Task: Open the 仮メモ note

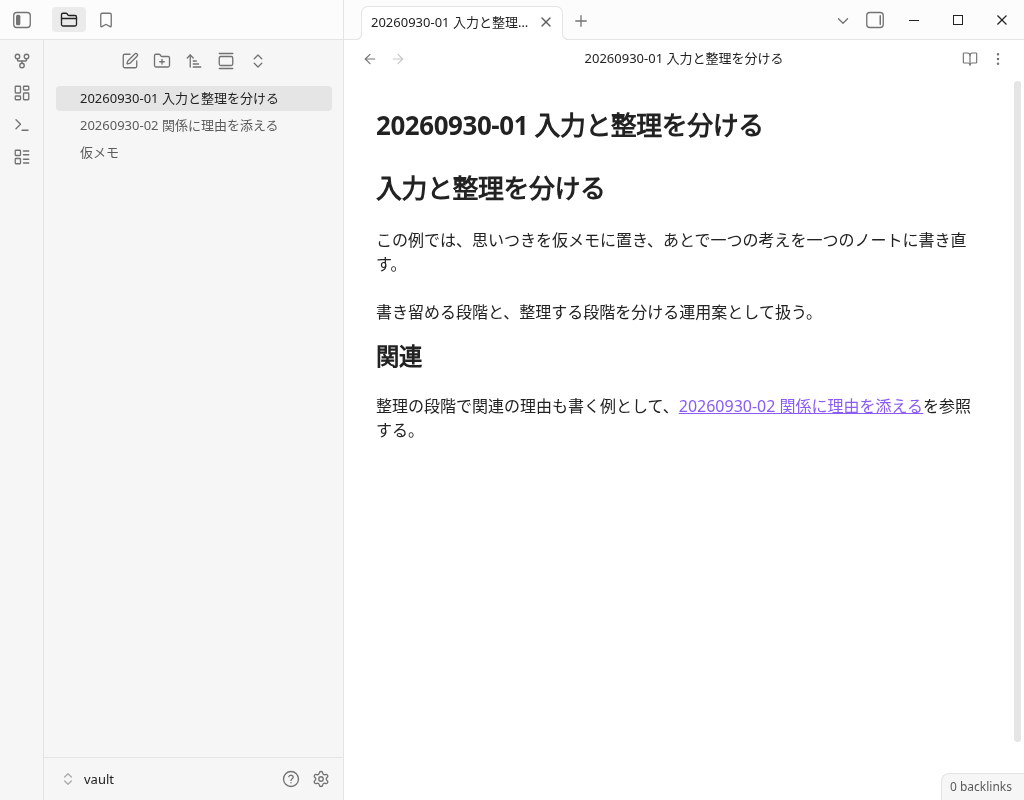Action: point(194,153)
